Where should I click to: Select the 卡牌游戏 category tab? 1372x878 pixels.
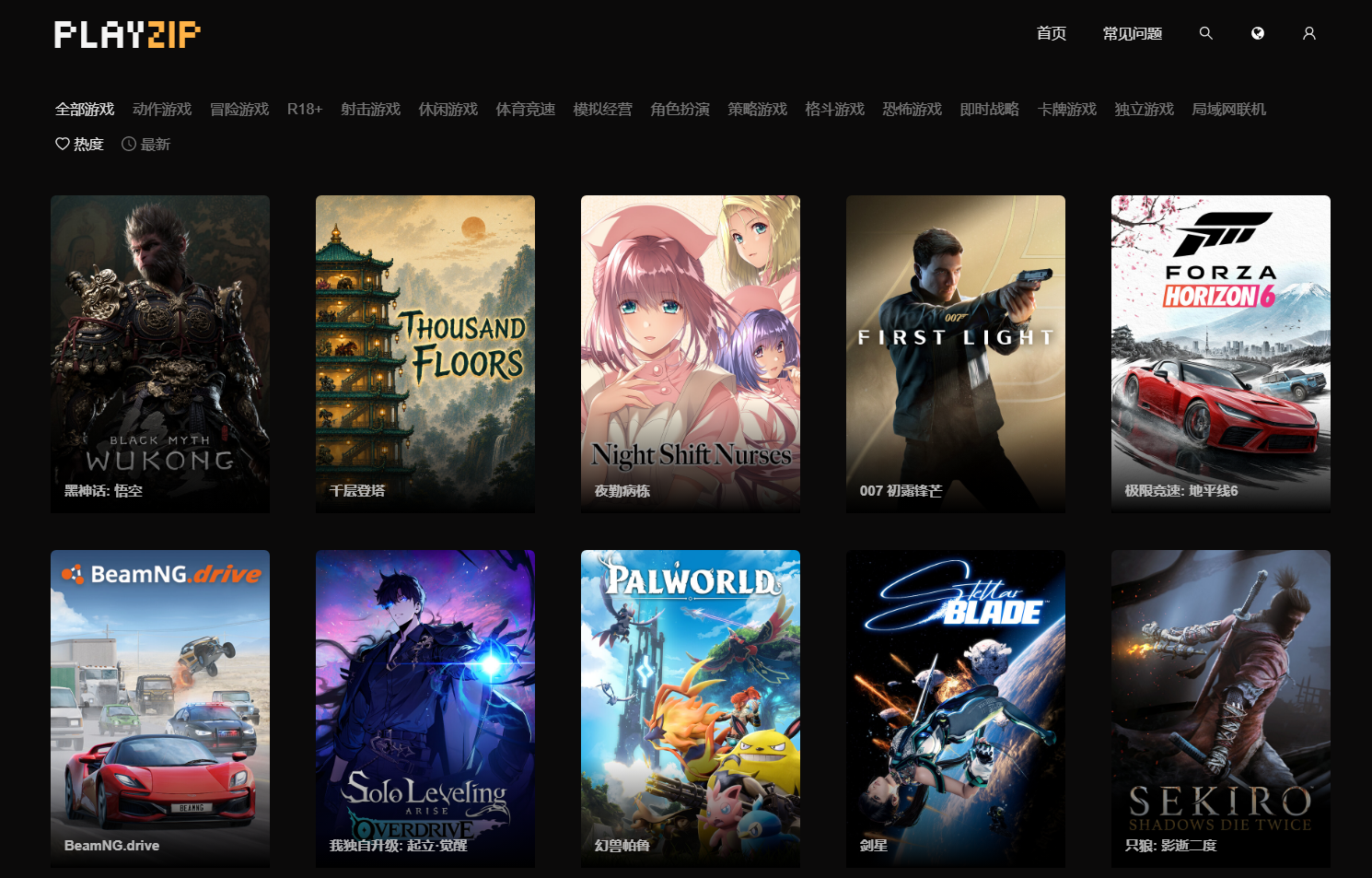tap(1066, 109)
